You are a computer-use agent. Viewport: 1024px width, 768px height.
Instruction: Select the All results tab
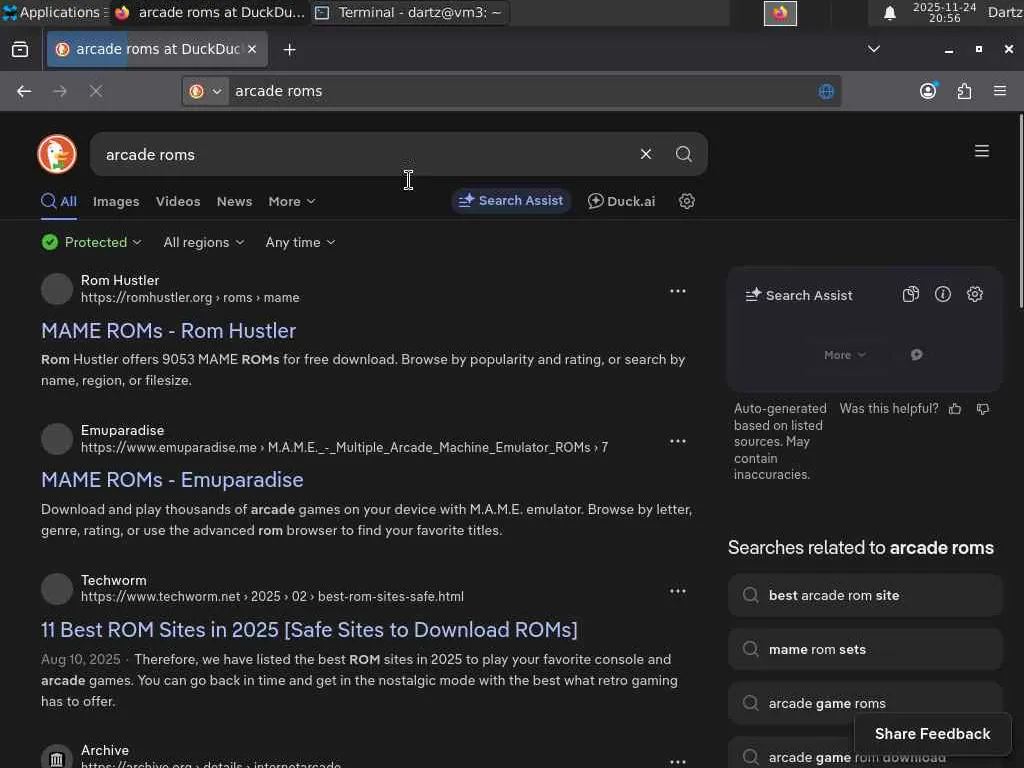(x=59, y=202)
